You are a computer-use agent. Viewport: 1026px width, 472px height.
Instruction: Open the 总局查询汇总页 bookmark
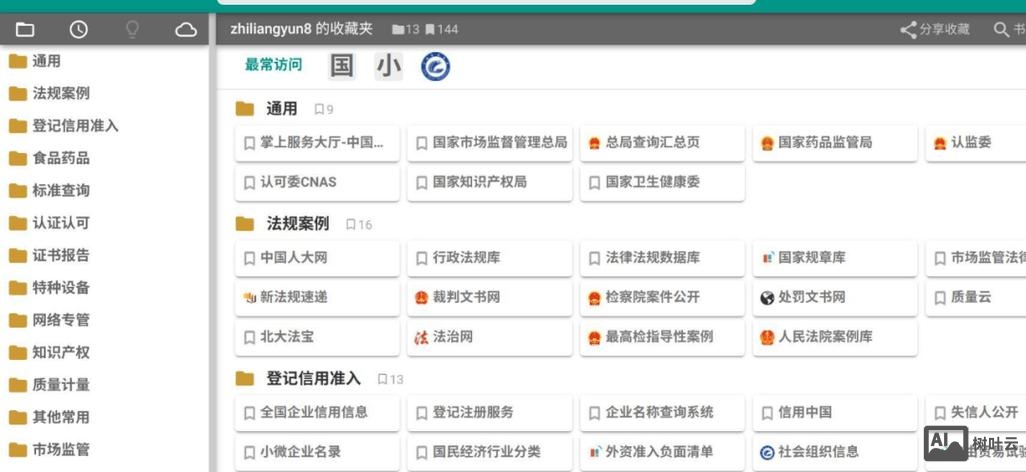click(662, 143)
